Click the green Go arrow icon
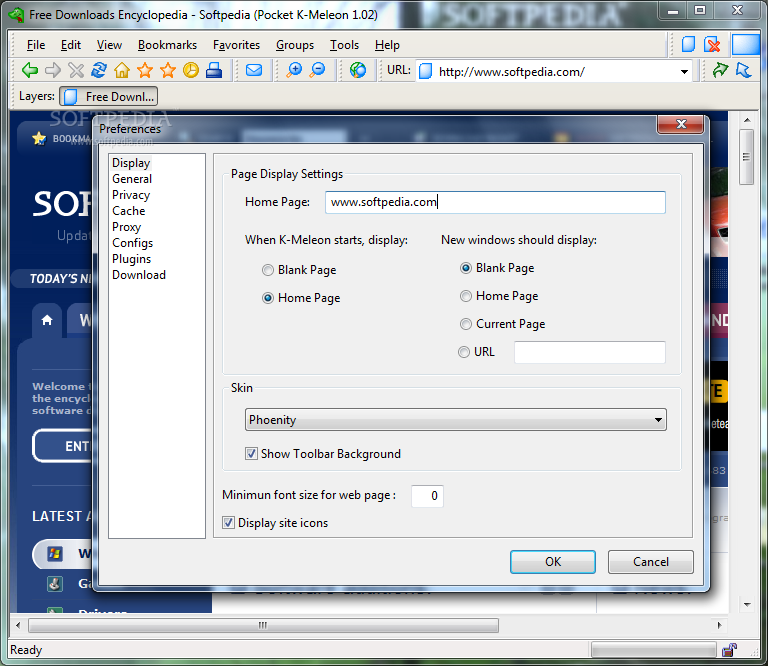 click(x=720, y=70)
